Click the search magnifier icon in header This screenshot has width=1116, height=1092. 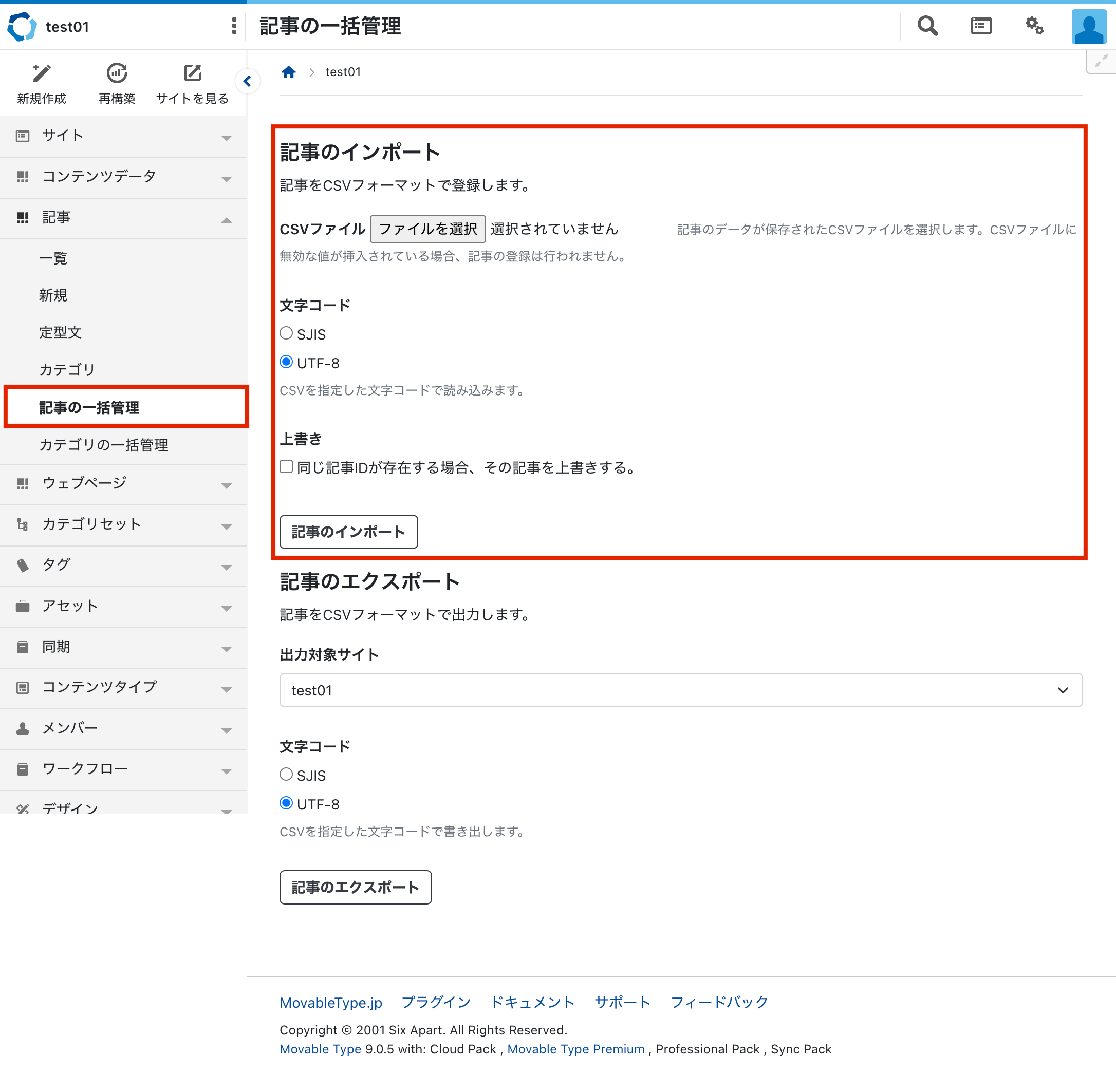point(927,26)
